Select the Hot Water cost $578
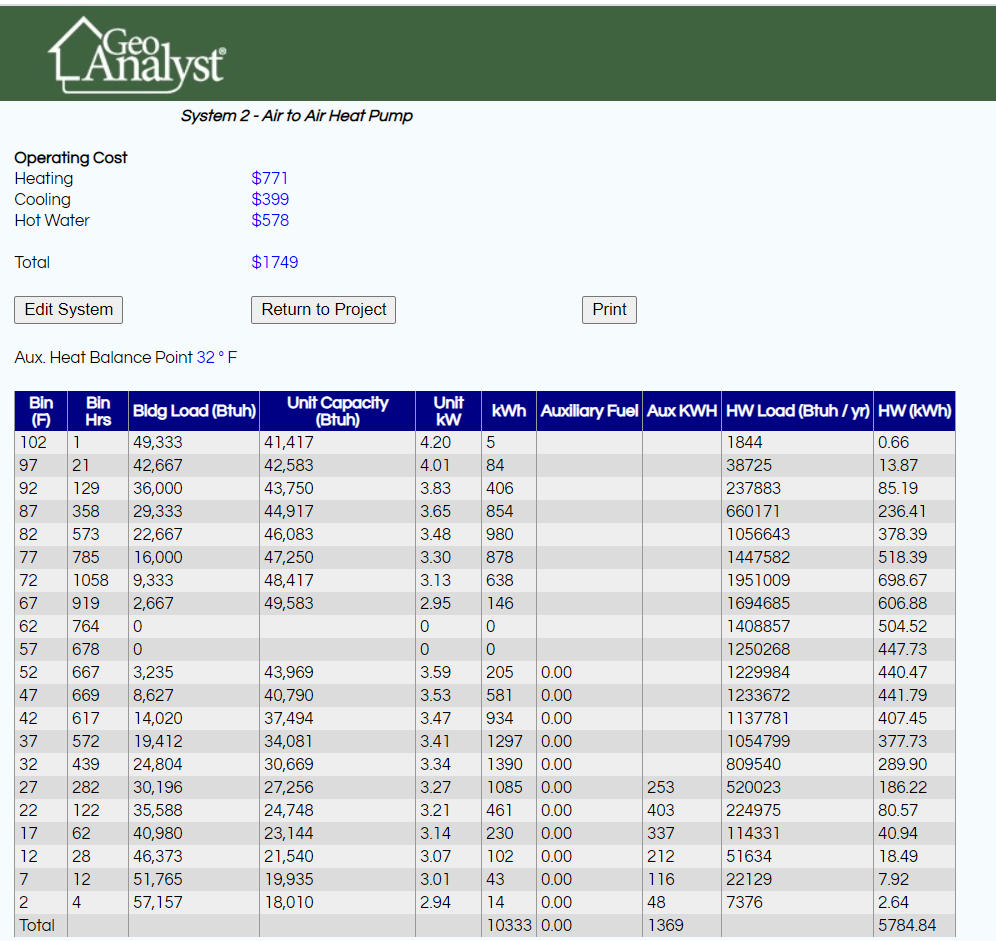The image size is (996, 941). 270,220
